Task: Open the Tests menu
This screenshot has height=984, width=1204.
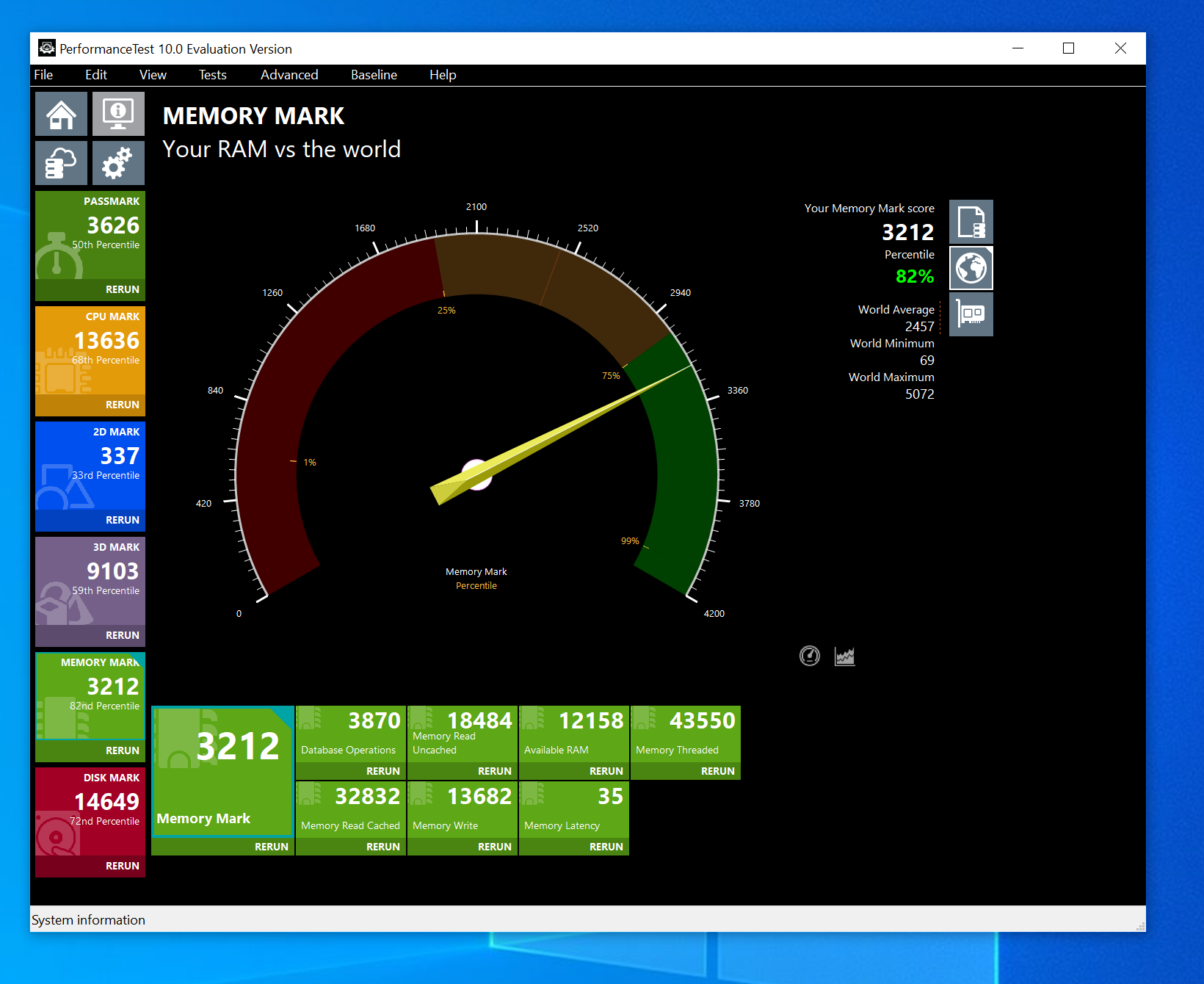Action: [213, 75]
